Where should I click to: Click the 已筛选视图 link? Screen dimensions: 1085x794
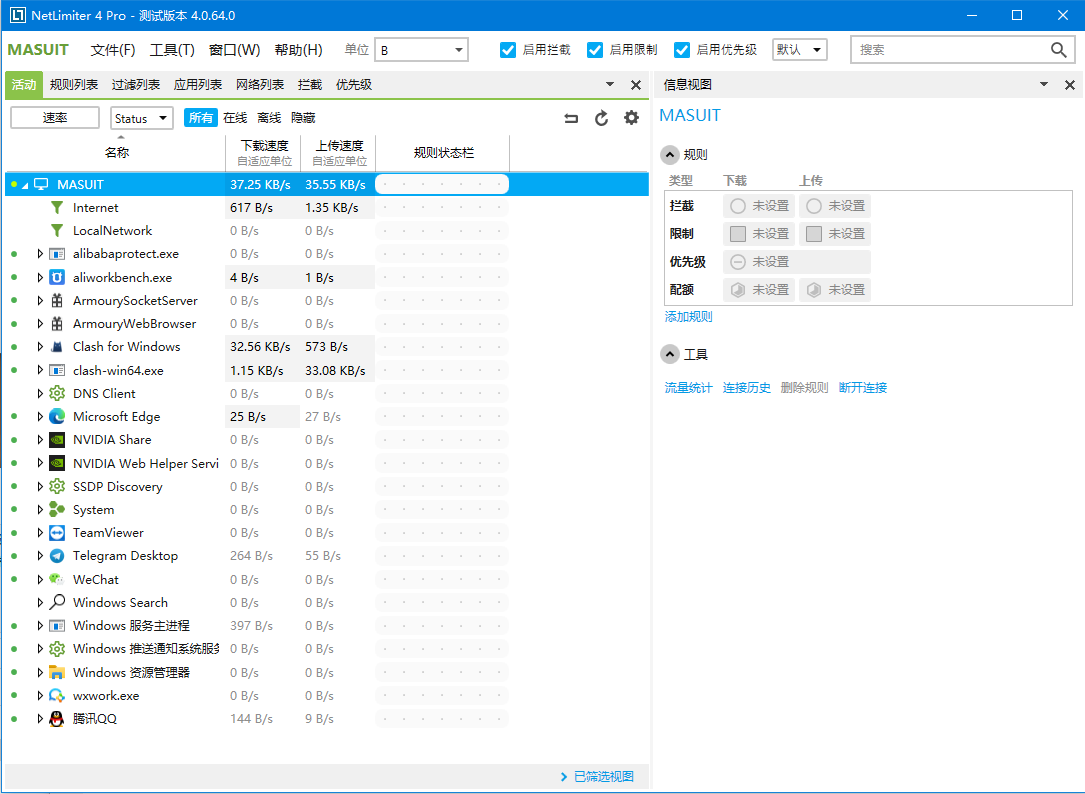pos(603,777)
